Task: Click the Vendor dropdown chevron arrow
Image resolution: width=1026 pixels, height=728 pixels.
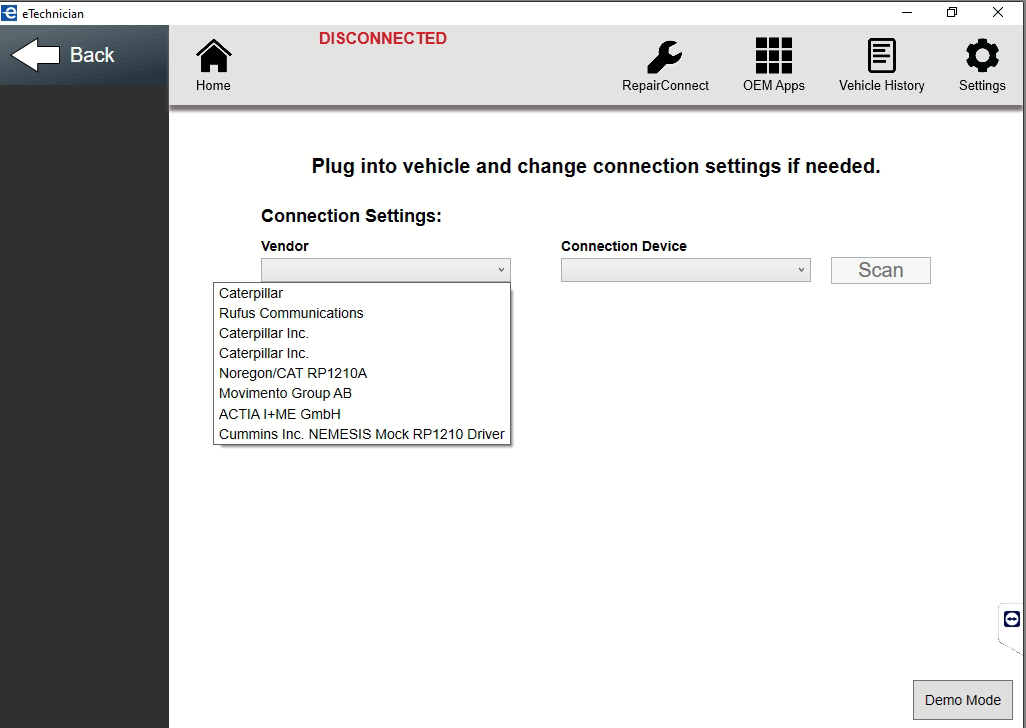Action: [x=501, y=270]
